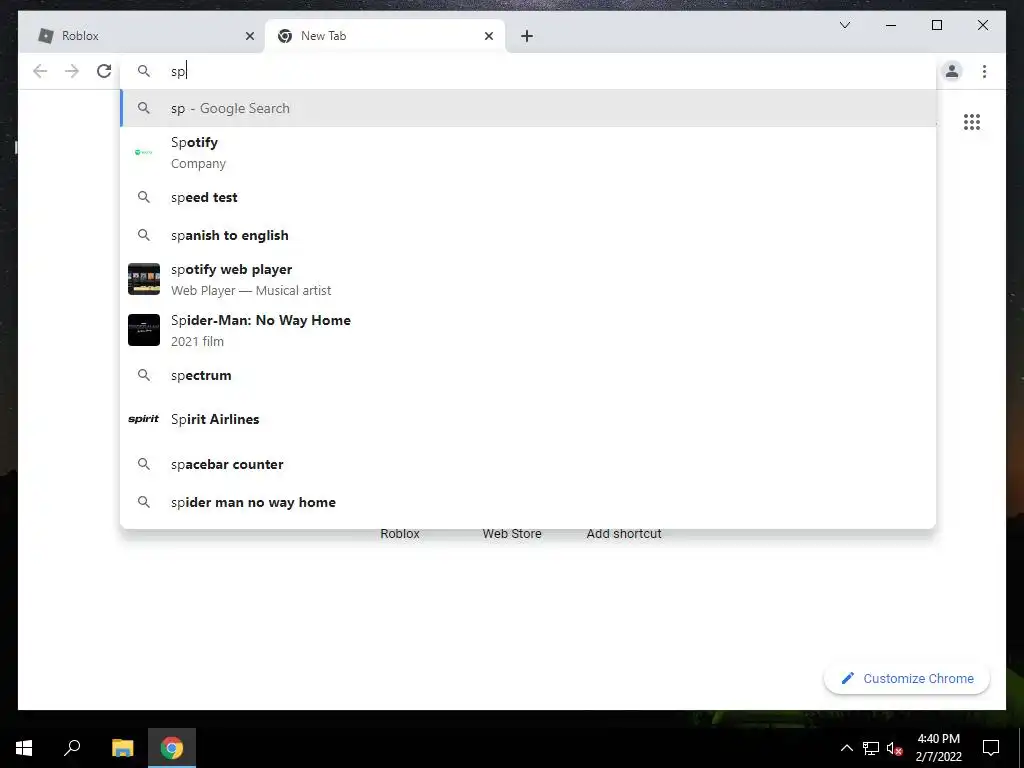Minimize the Chrome window
Image resolution: width=1024 pixels, height=768 pixels.
pos(891,25)
